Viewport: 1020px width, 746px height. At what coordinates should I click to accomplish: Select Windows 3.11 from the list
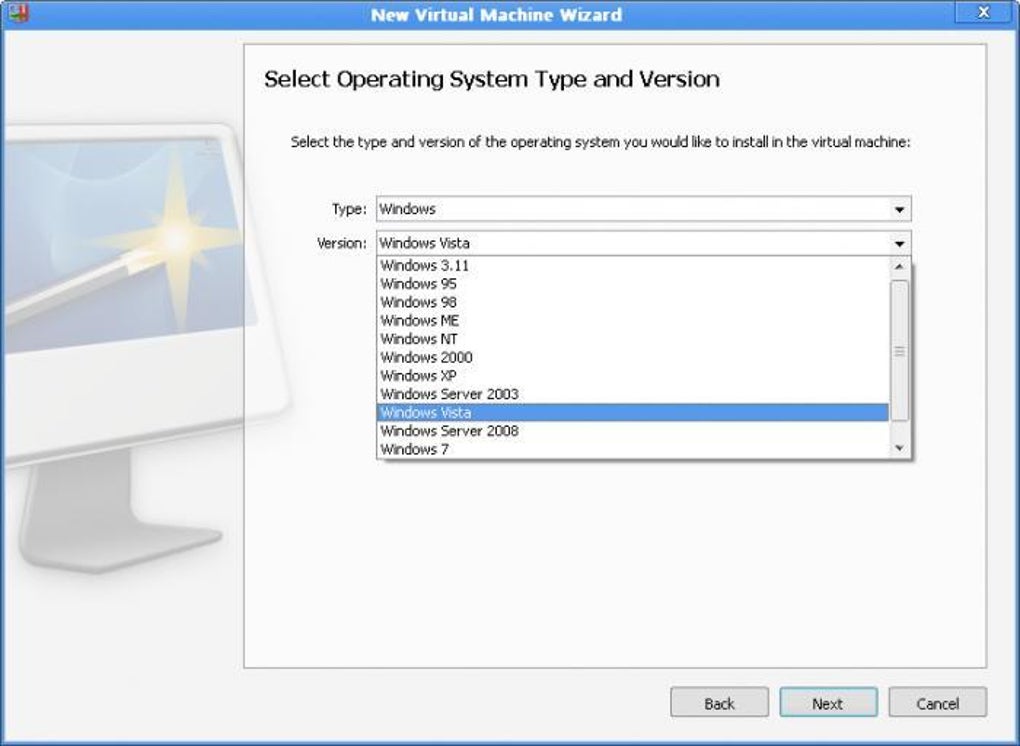click(633, 265)
